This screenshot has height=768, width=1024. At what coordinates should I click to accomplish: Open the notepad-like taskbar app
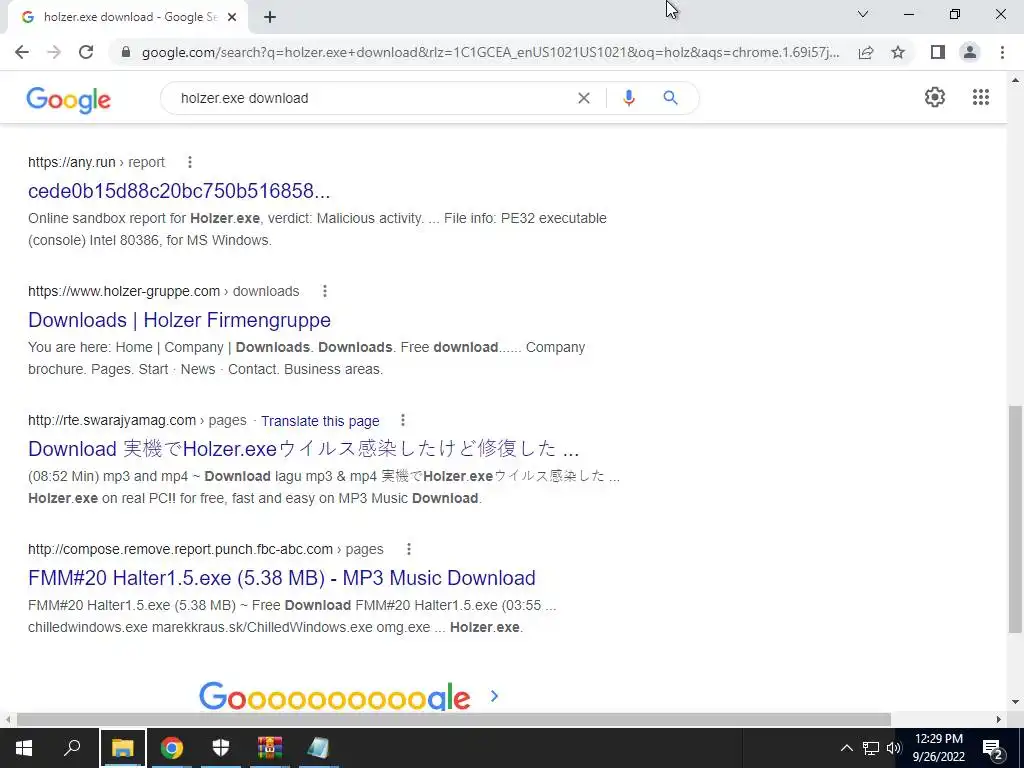point(319,748)
